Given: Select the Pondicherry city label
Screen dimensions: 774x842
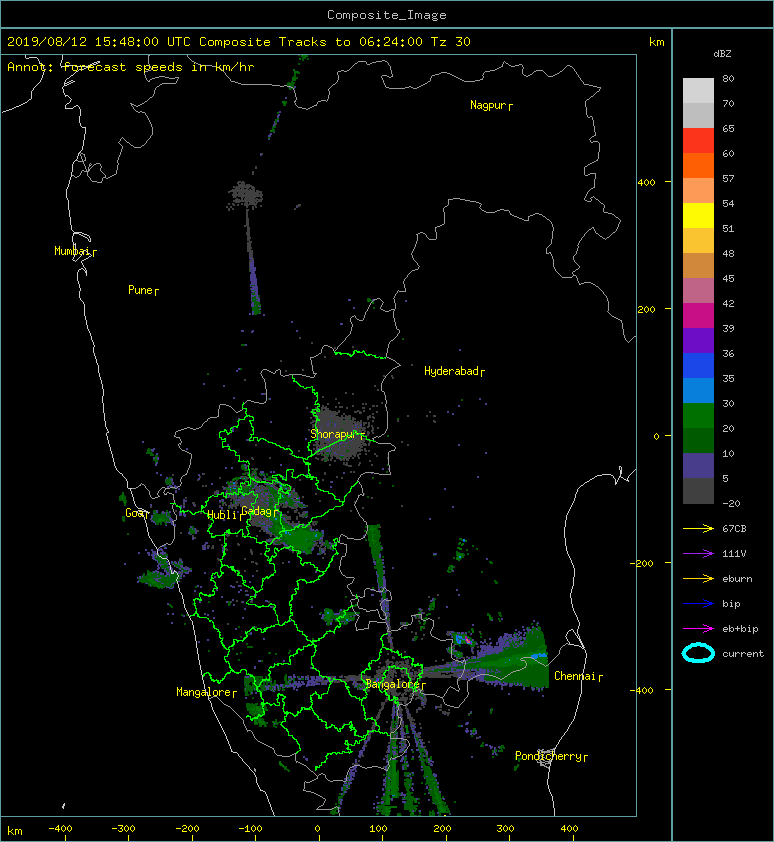Looking at the screenshot, I should pos(551,756).
